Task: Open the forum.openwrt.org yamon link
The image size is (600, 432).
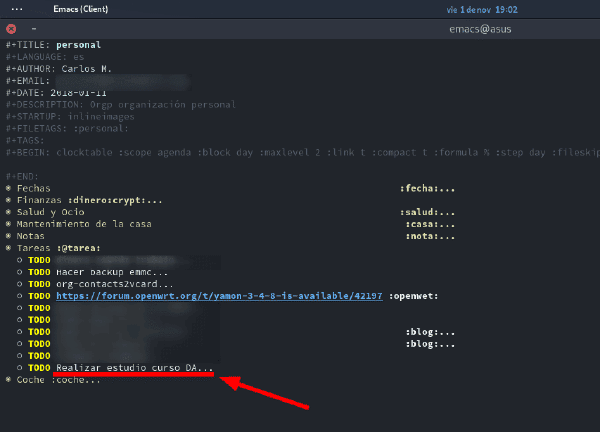Action: [219, 296]
